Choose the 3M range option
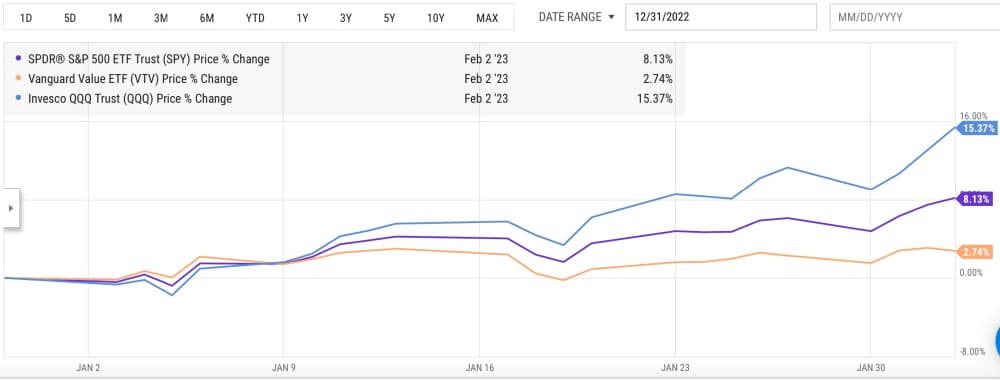This screenshot has width=1000, height=380. [x=161, y=18]
